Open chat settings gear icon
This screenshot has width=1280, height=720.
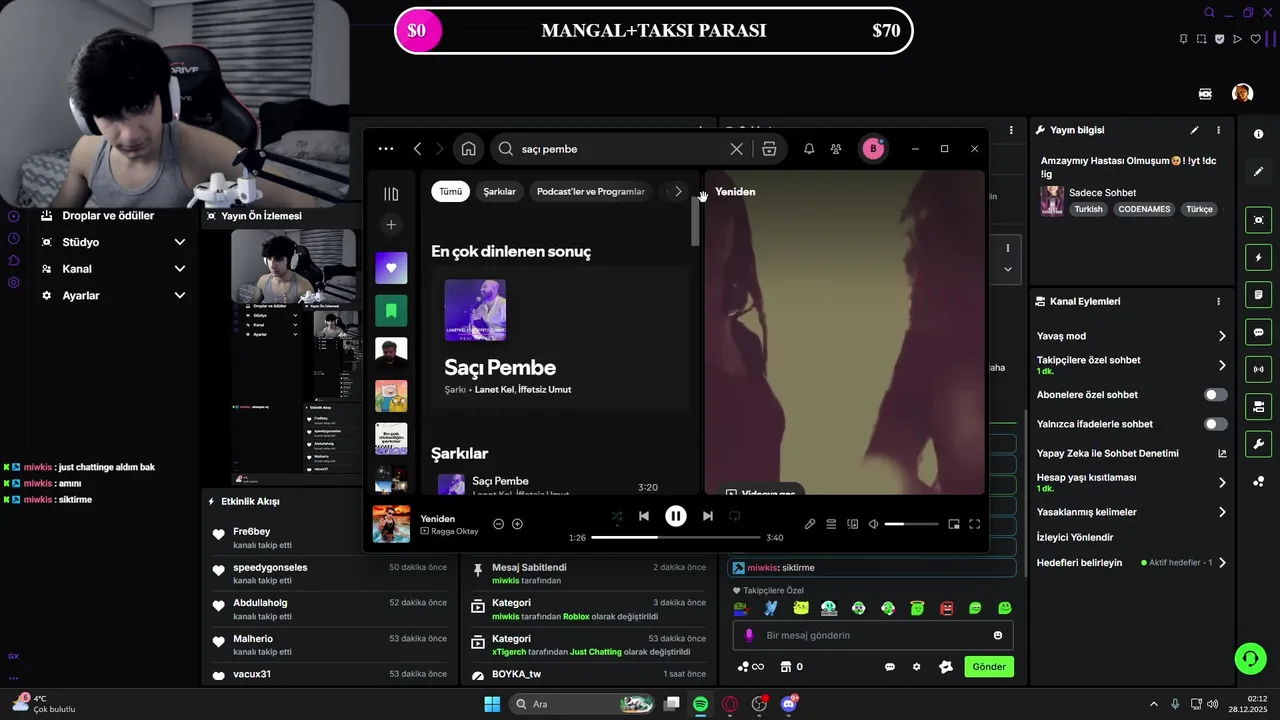pyautogui.click(x=916, y=667)
